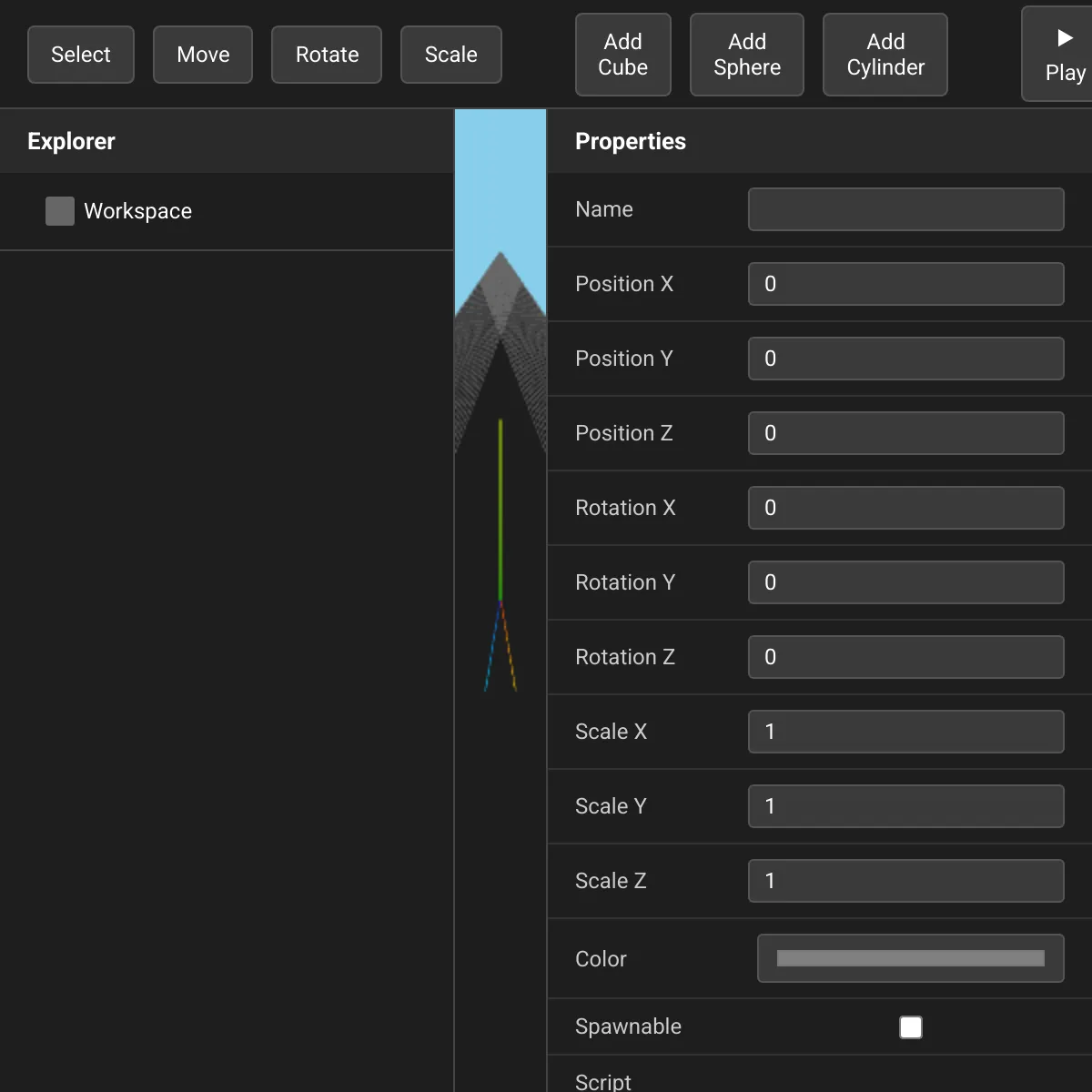Image resolution: width=1092 pixels, height=1092 pixels.
Task: Click the Explorer panel header
Action: (71, 141)
